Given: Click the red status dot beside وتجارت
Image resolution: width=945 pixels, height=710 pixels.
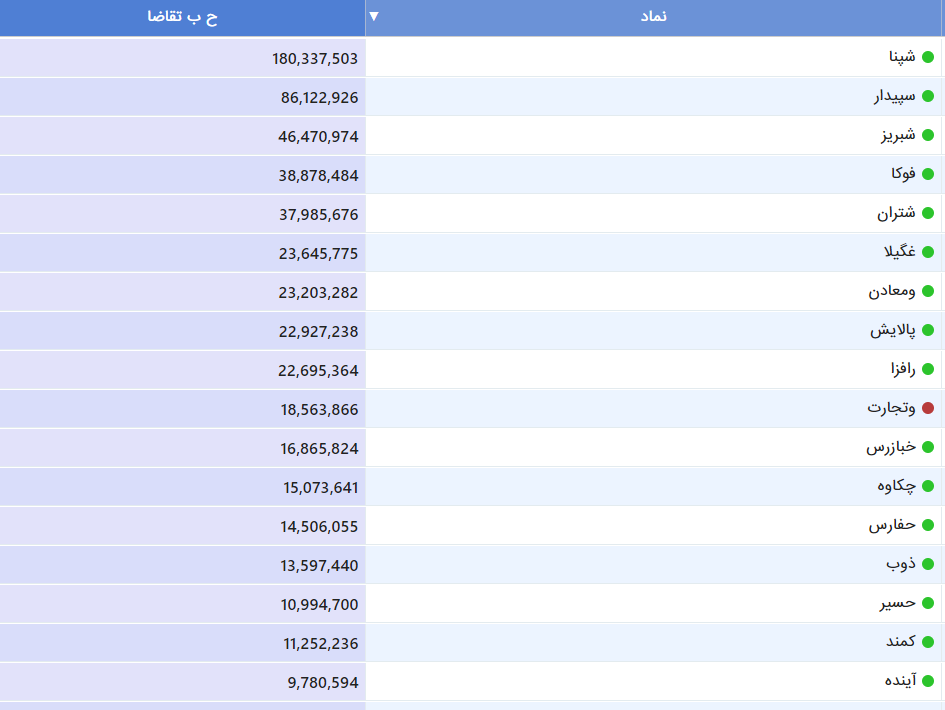Looking at the screenshot, I should pos(928,408).
